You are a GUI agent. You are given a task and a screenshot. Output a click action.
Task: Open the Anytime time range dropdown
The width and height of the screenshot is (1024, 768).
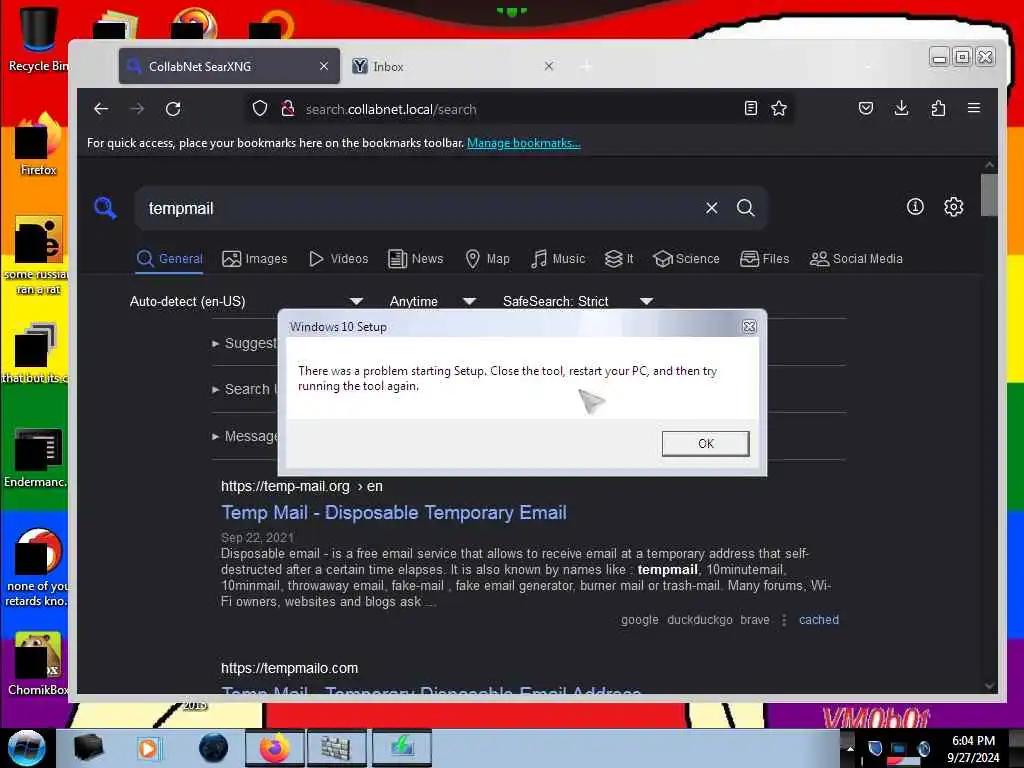click(432, 302)
